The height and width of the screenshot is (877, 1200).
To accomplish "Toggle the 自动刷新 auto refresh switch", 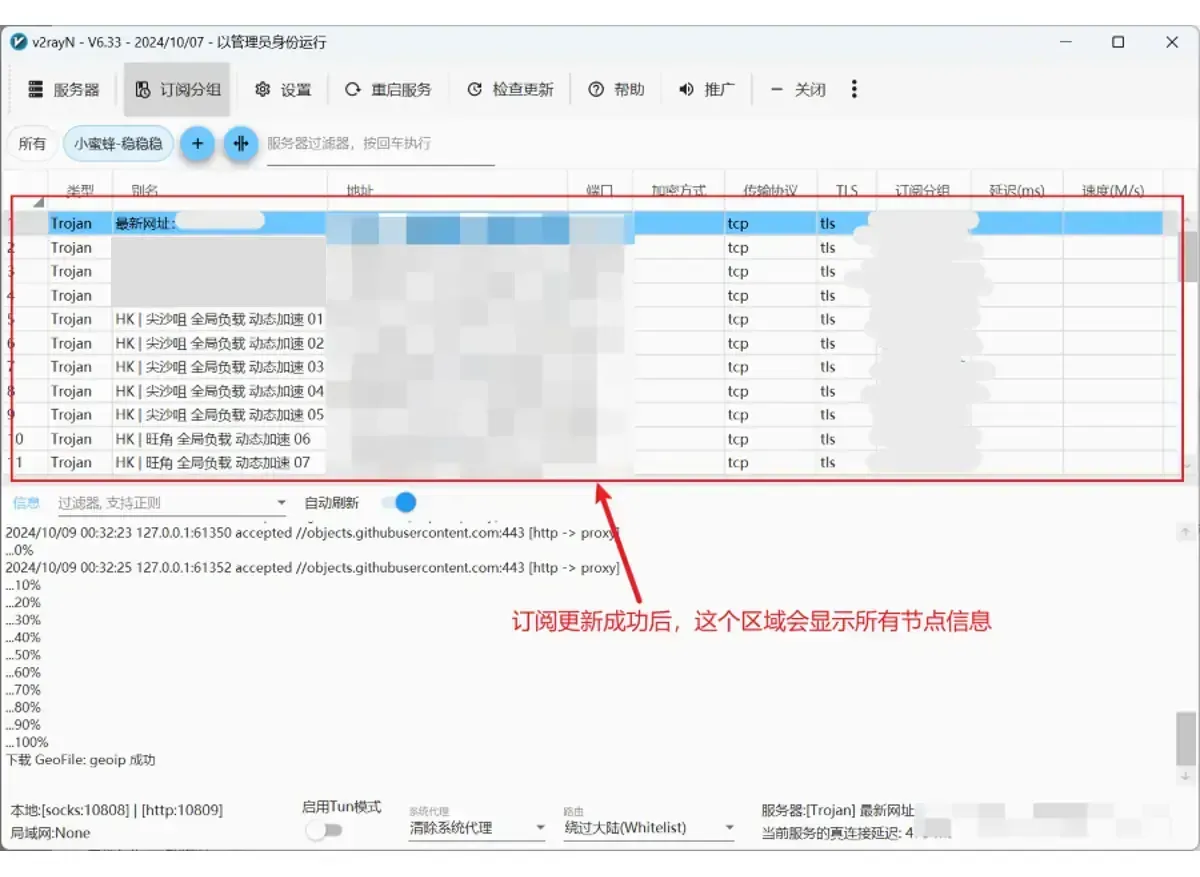I will pyautogui.click(x=399, y=502).
